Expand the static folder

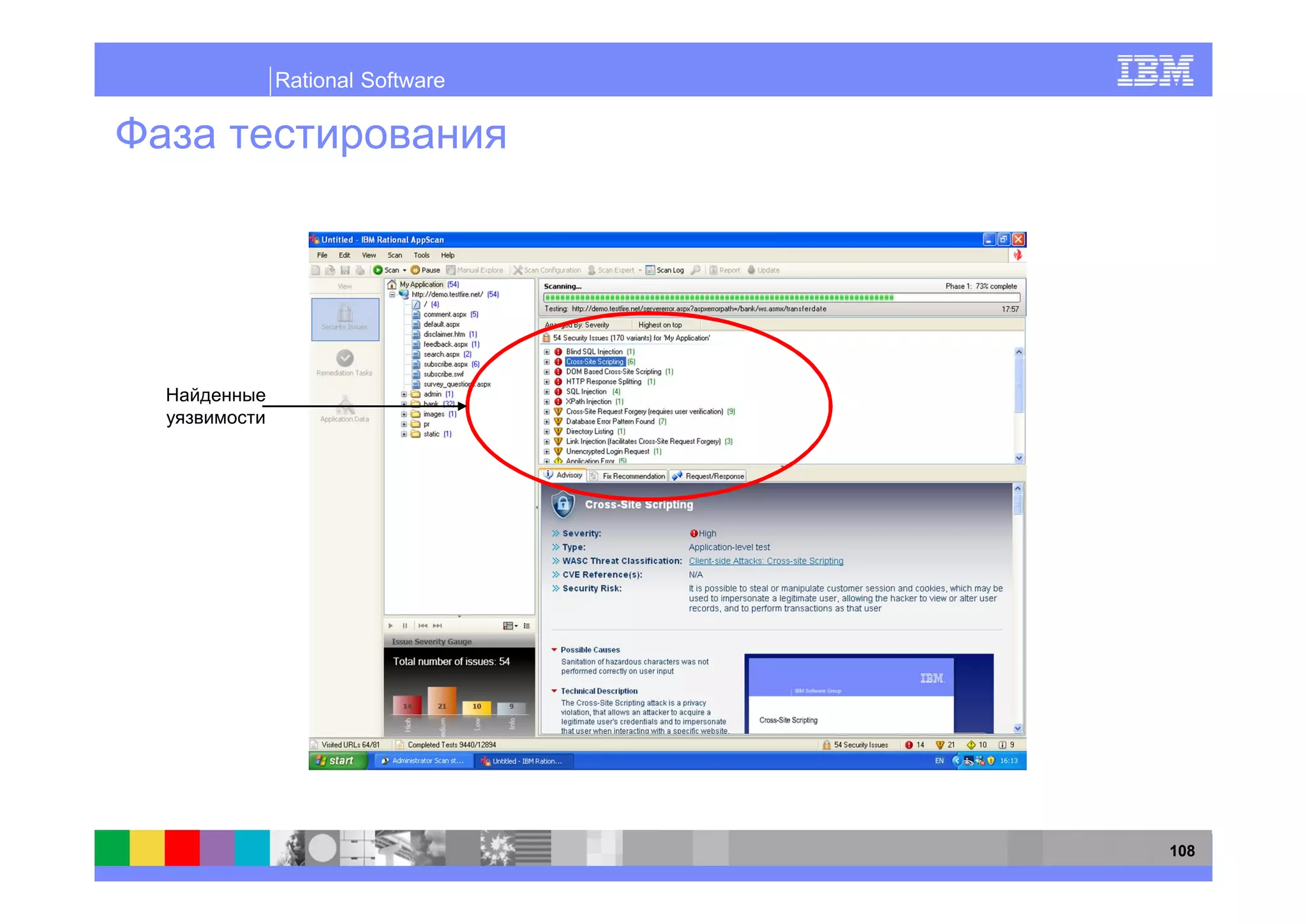pyautogui.click(x=404, y=434)
